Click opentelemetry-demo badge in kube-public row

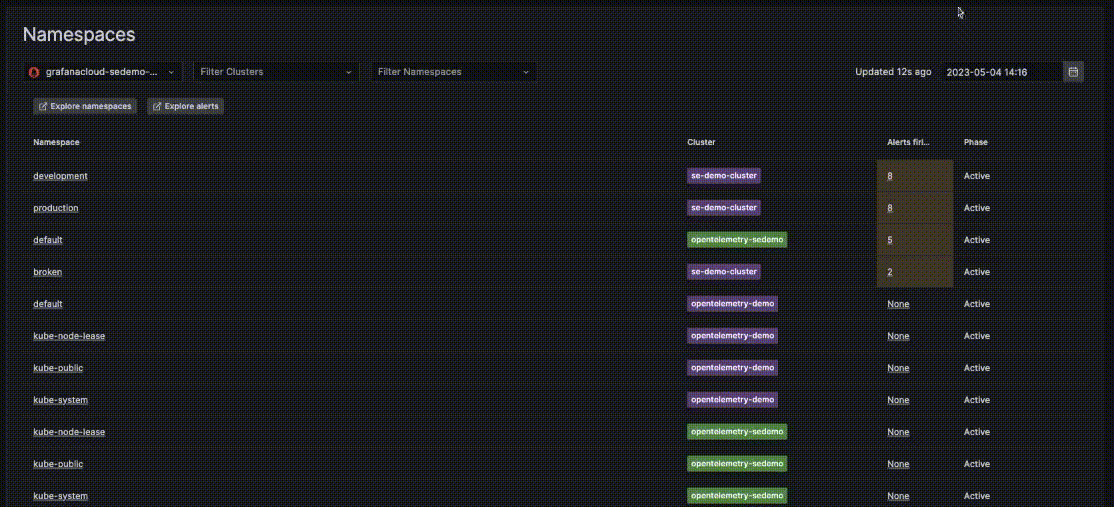pos(732,368)
